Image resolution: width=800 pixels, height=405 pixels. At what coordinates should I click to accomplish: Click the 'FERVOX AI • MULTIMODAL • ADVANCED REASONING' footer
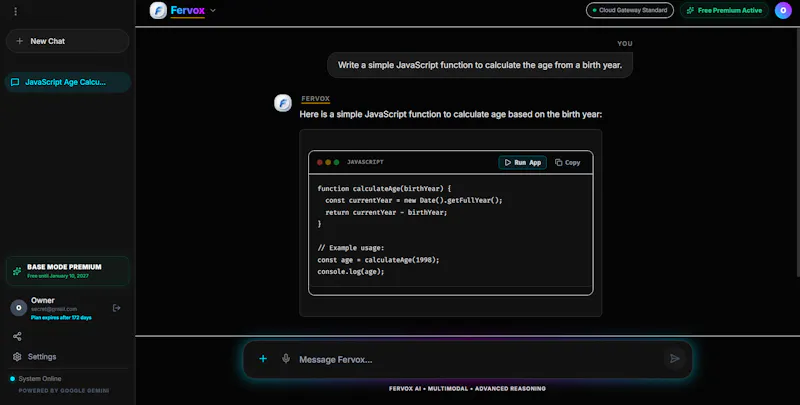point(467,388)
